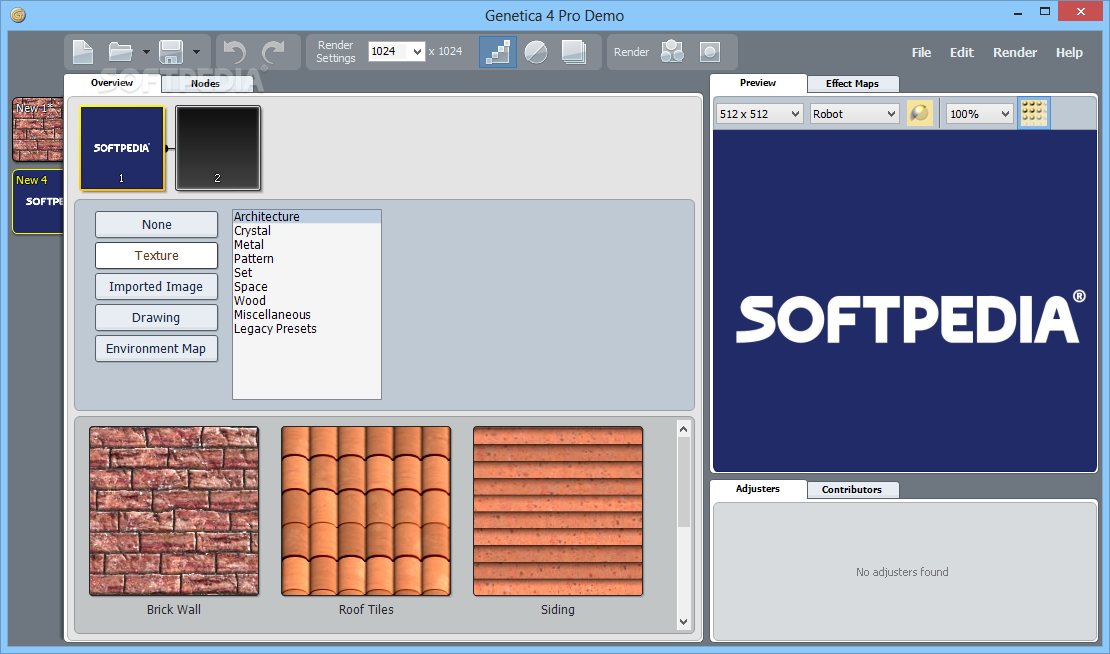Viewport: 1110px width, 654px height.
Task: Toggle the staircase progressive render icon
Action: 498,52
